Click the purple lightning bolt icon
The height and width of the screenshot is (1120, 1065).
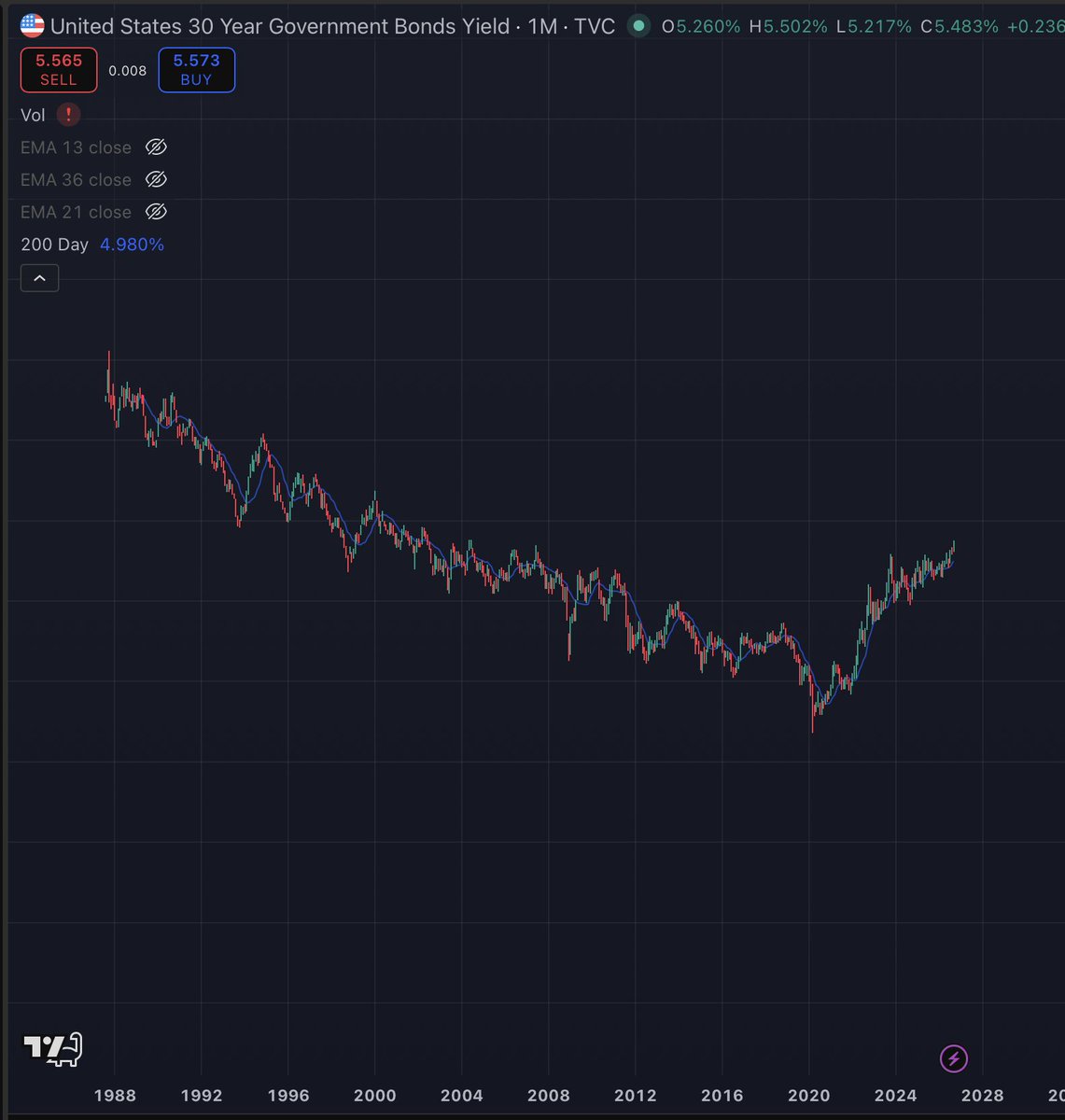pyautogui.click(x=953, y=1058)
